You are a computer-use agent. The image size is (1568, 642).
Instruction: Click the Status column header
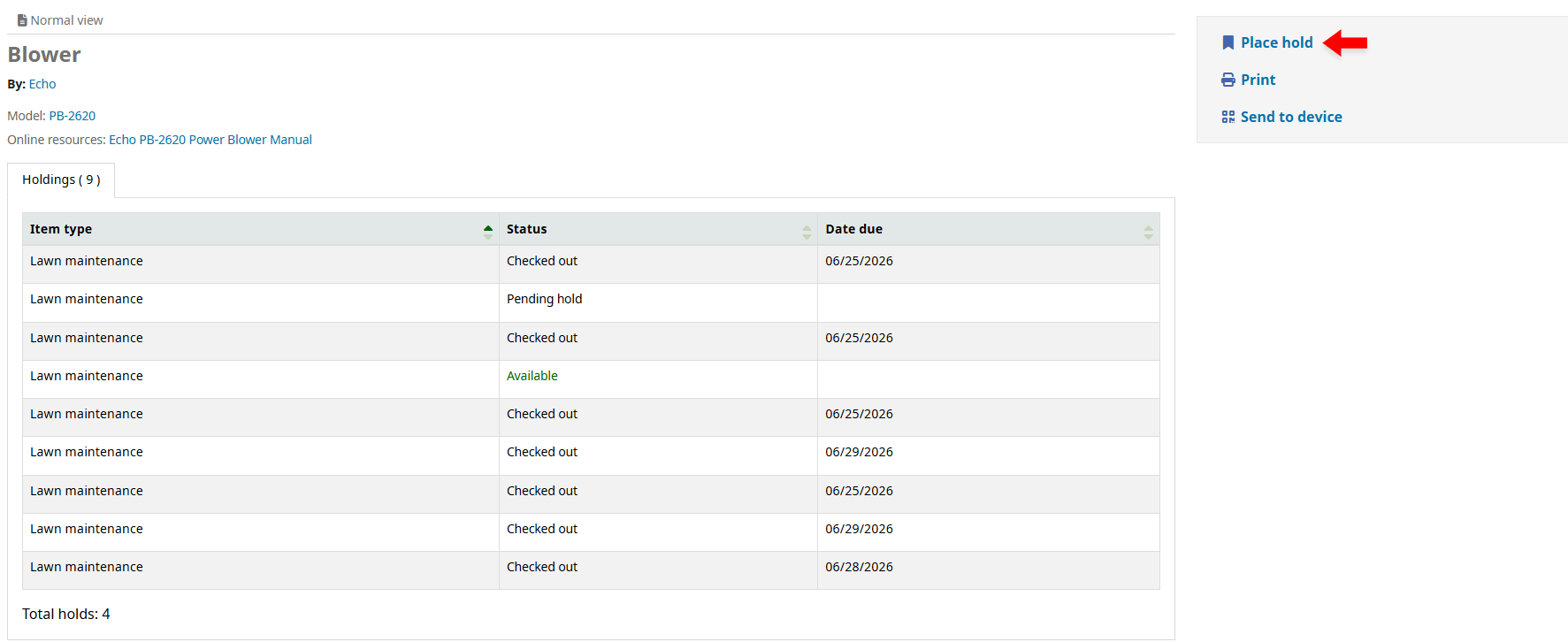coord(658,229)
